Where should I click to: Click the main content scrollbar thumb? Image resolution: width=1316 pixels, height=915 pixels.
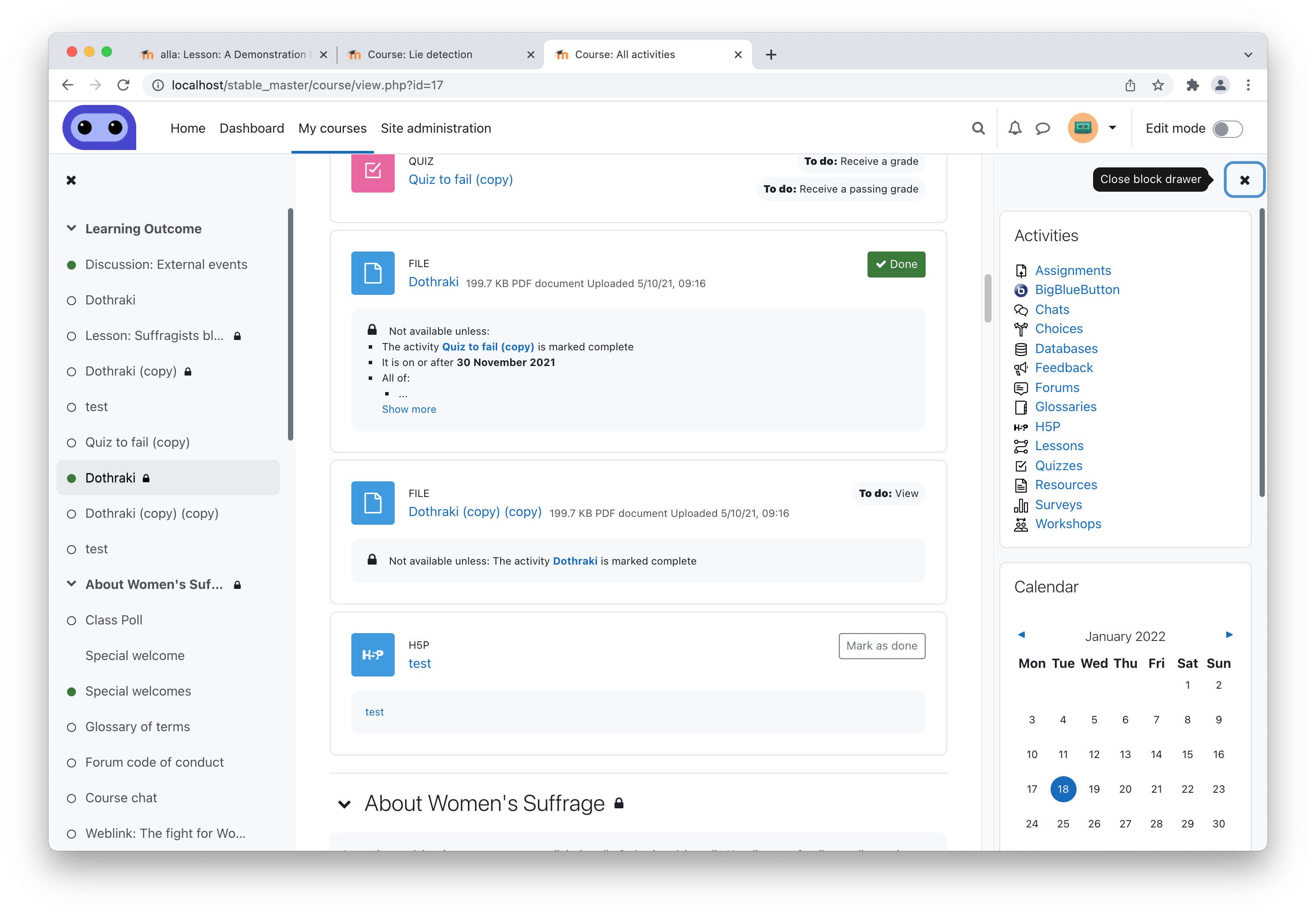[x=988, y=298]
